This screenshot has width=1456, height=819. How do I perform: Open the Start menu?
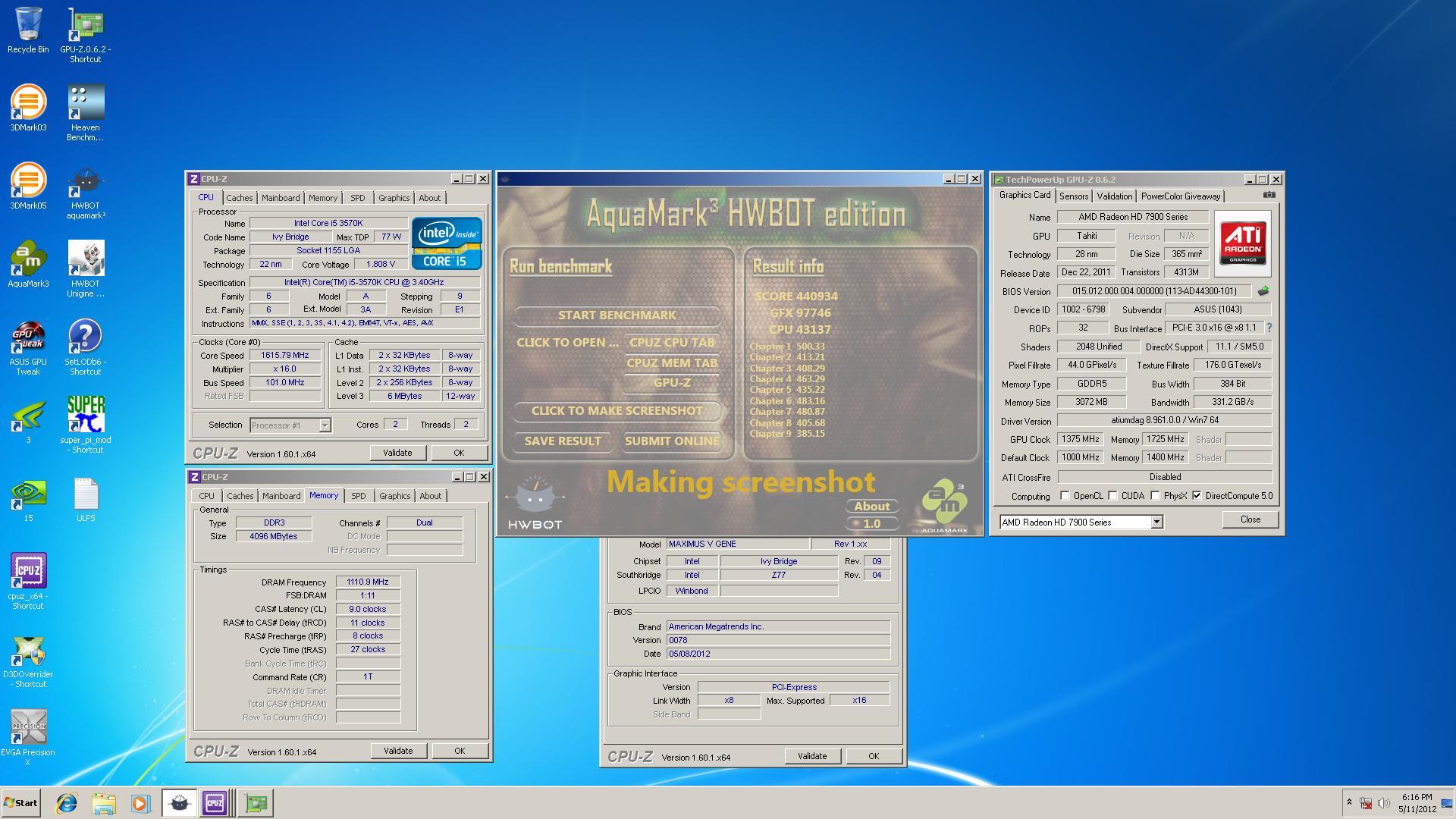(x=21, y=803)
